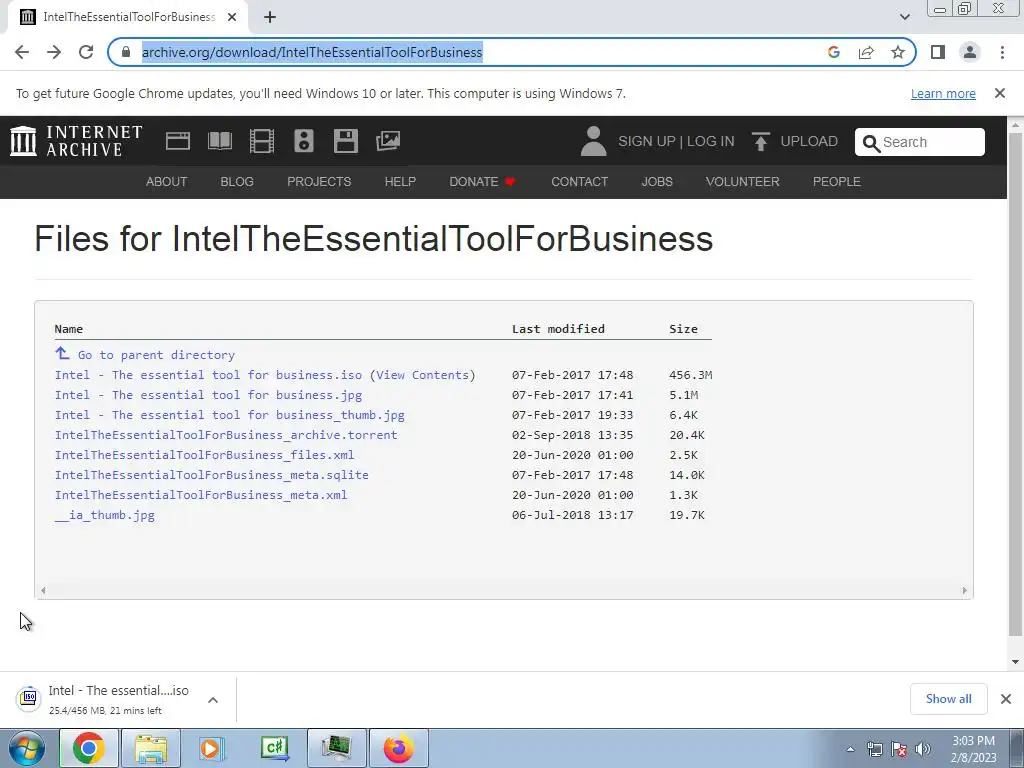The image size is (1024, 768).
Task: Click Show all downloads
Action: [x=948, y=699]
